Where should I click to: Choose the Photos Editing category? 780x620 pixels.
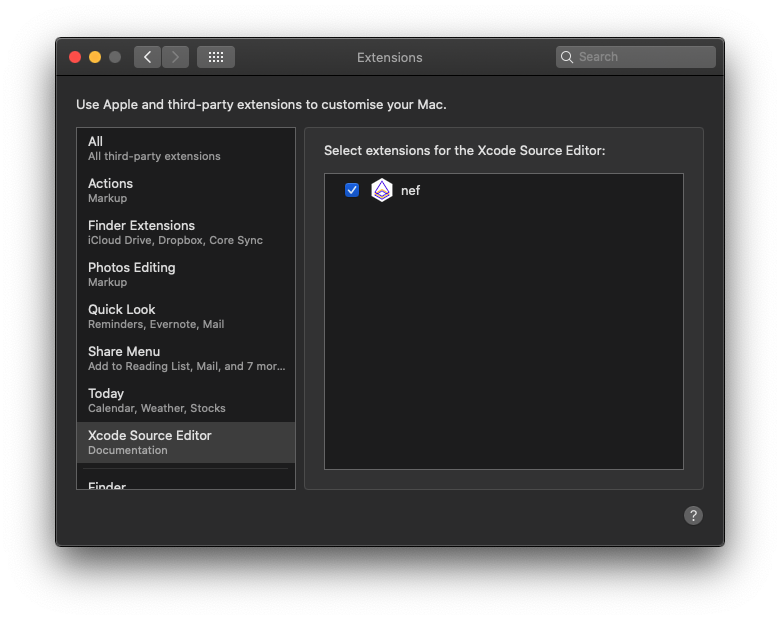coord(186,275)
